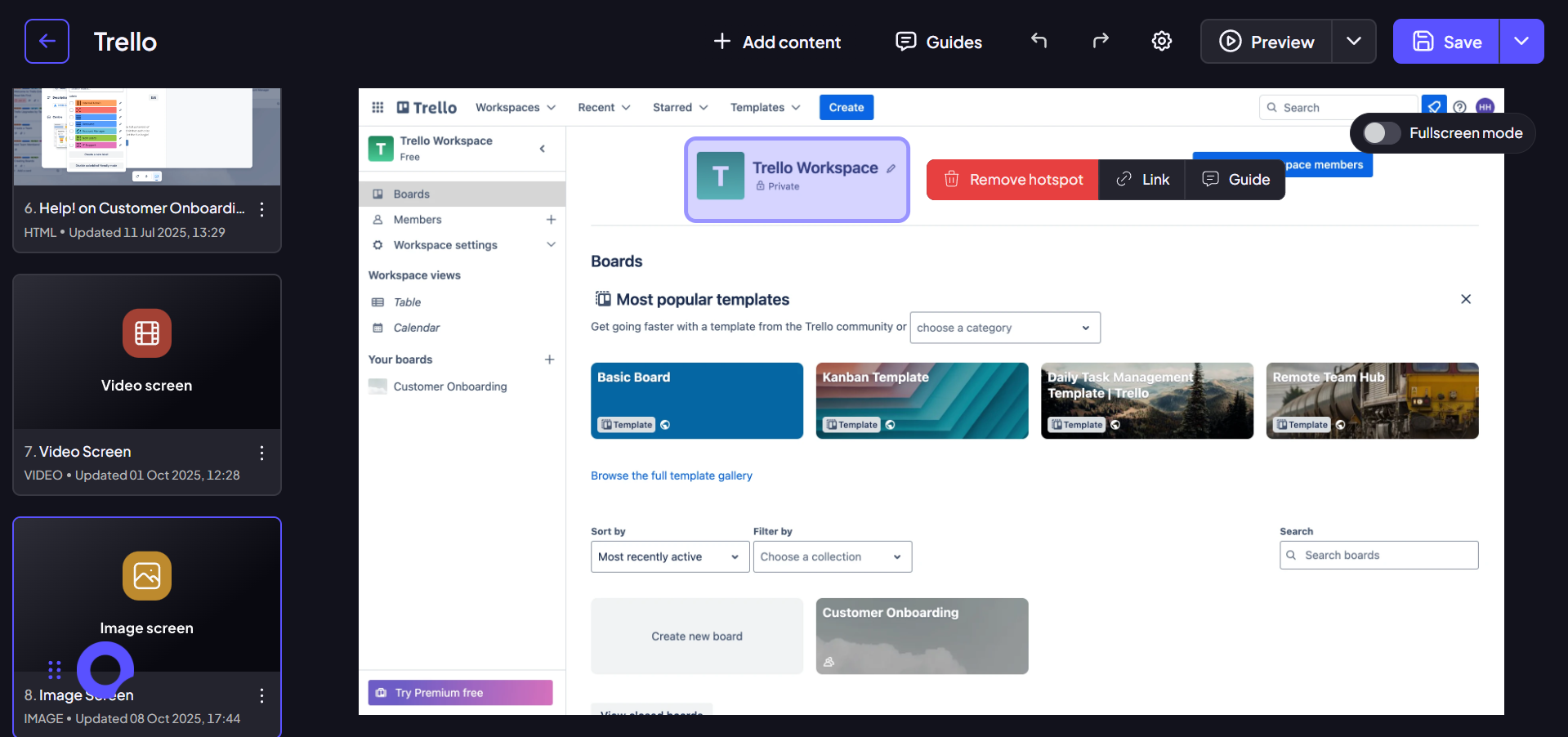The width and height of the screenshot is (1568, 737).
Task: Go back using the arrow button beside Trello title
Action: pos(47,41)
